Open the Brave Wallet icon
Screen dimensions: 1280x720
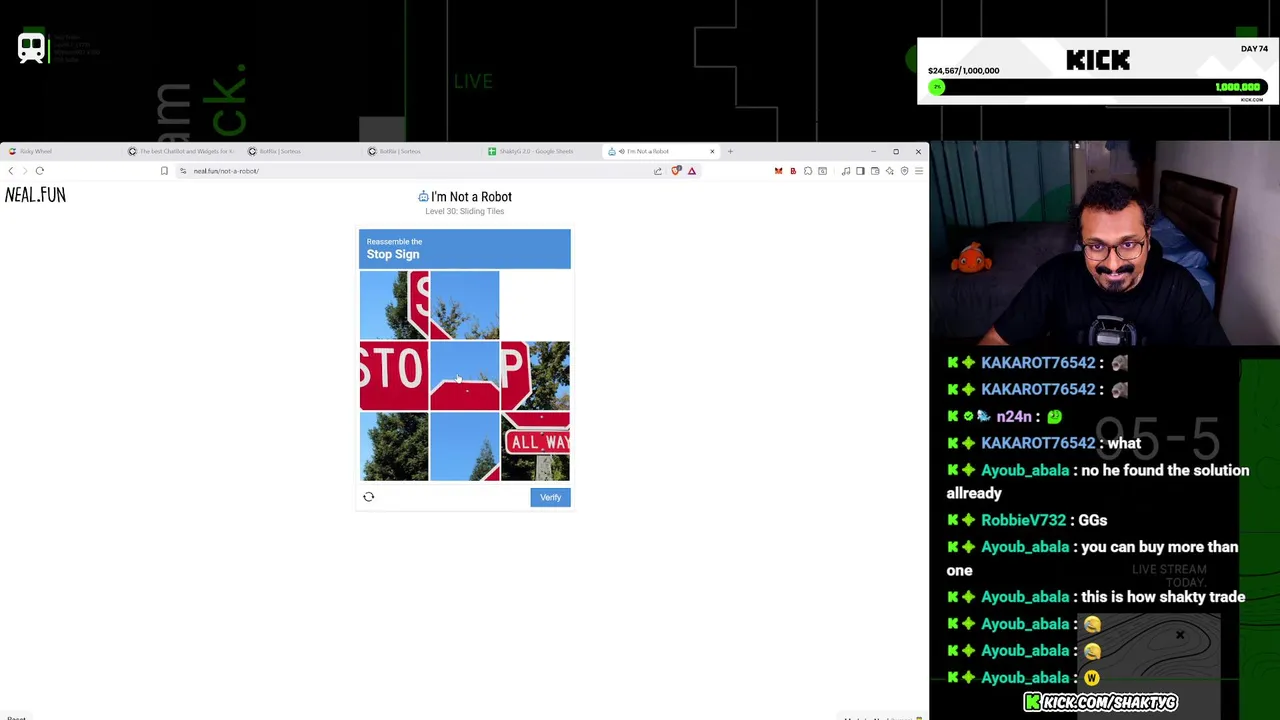click(875, 171)
